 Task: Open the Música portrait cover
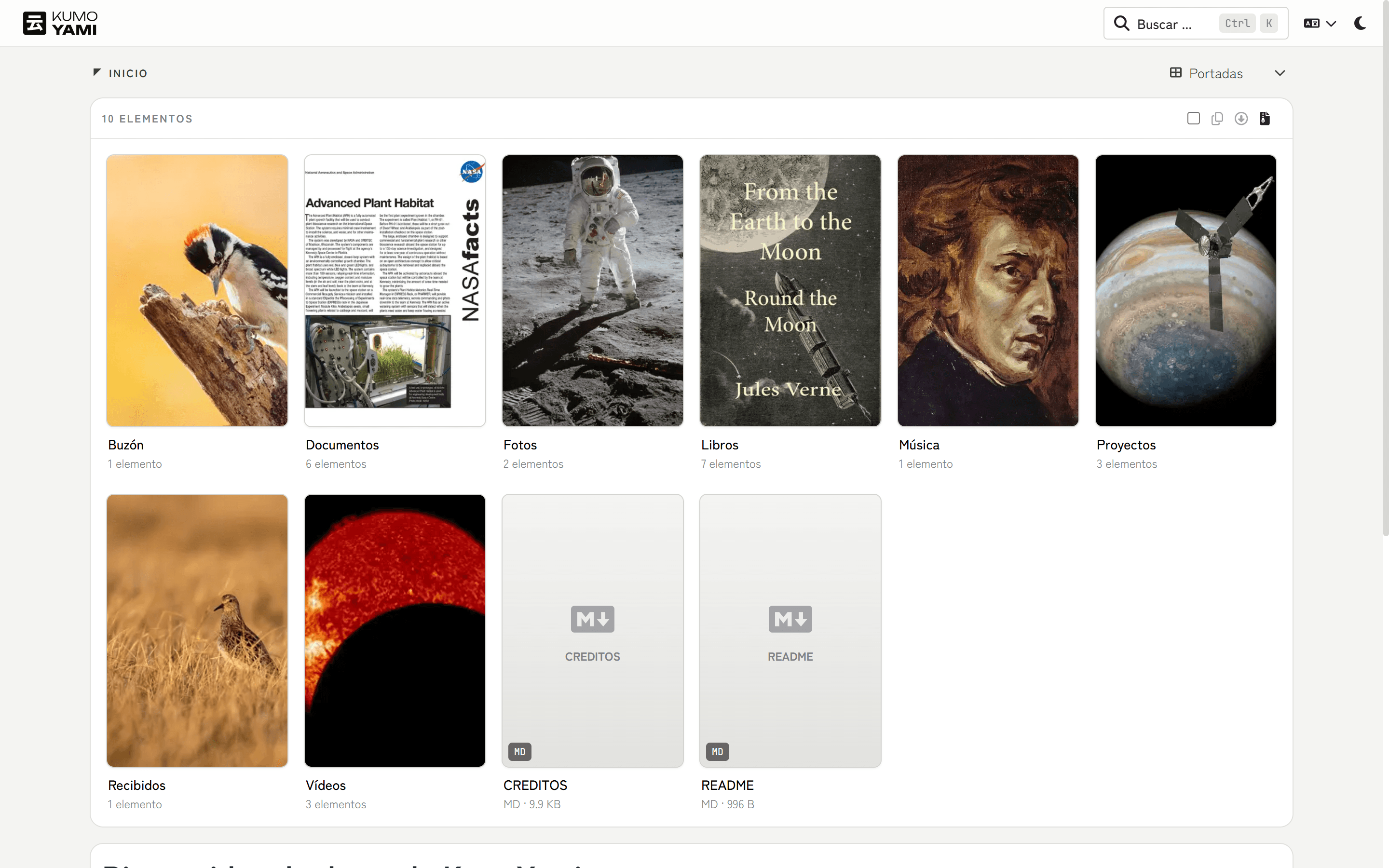click(x=988, y=290)
